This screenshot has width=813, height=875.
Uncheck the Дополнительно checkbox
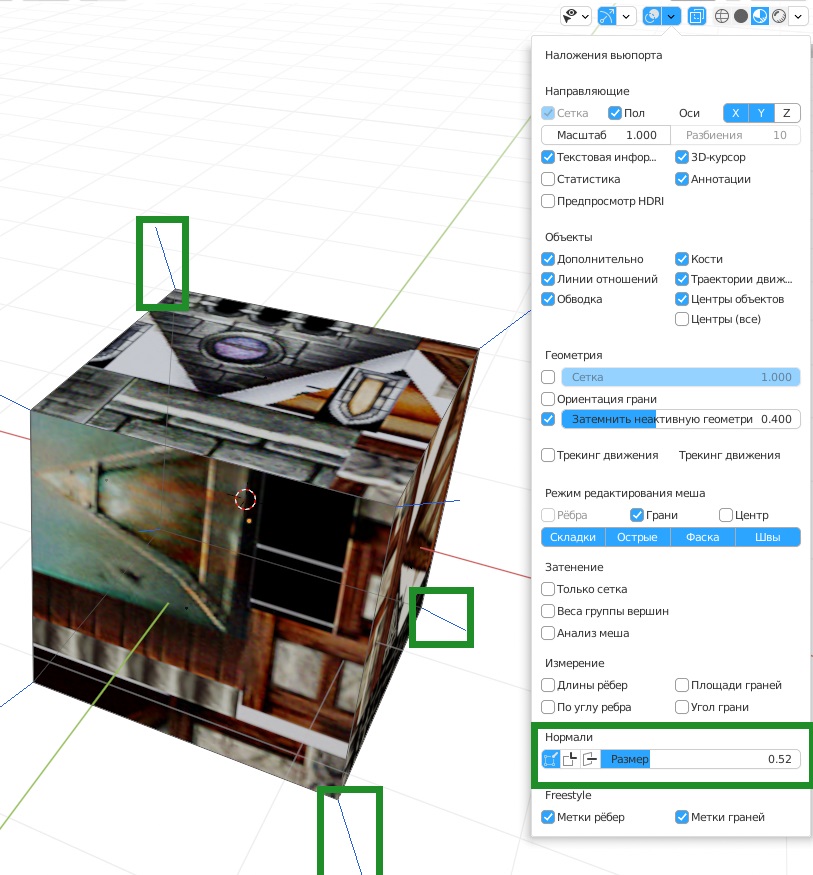(x=548, y=259)
